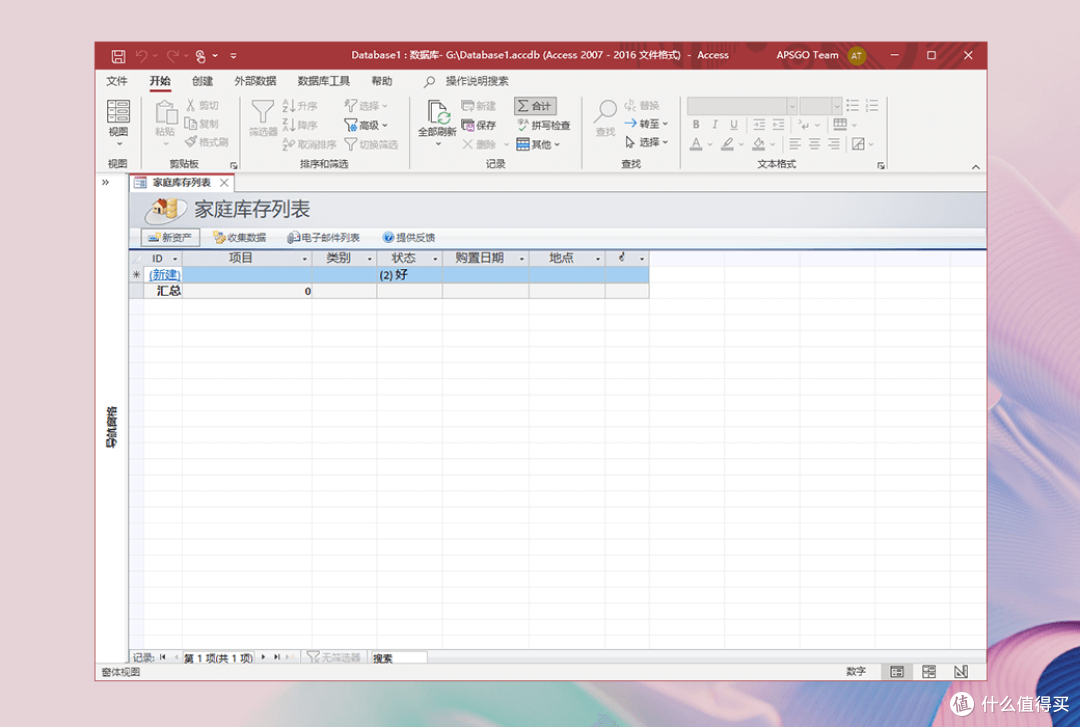Viewport: 1080px width, 727px height.
Task: Click the gridlines icon in Text Formatting
Action: (x=840, y=125)
